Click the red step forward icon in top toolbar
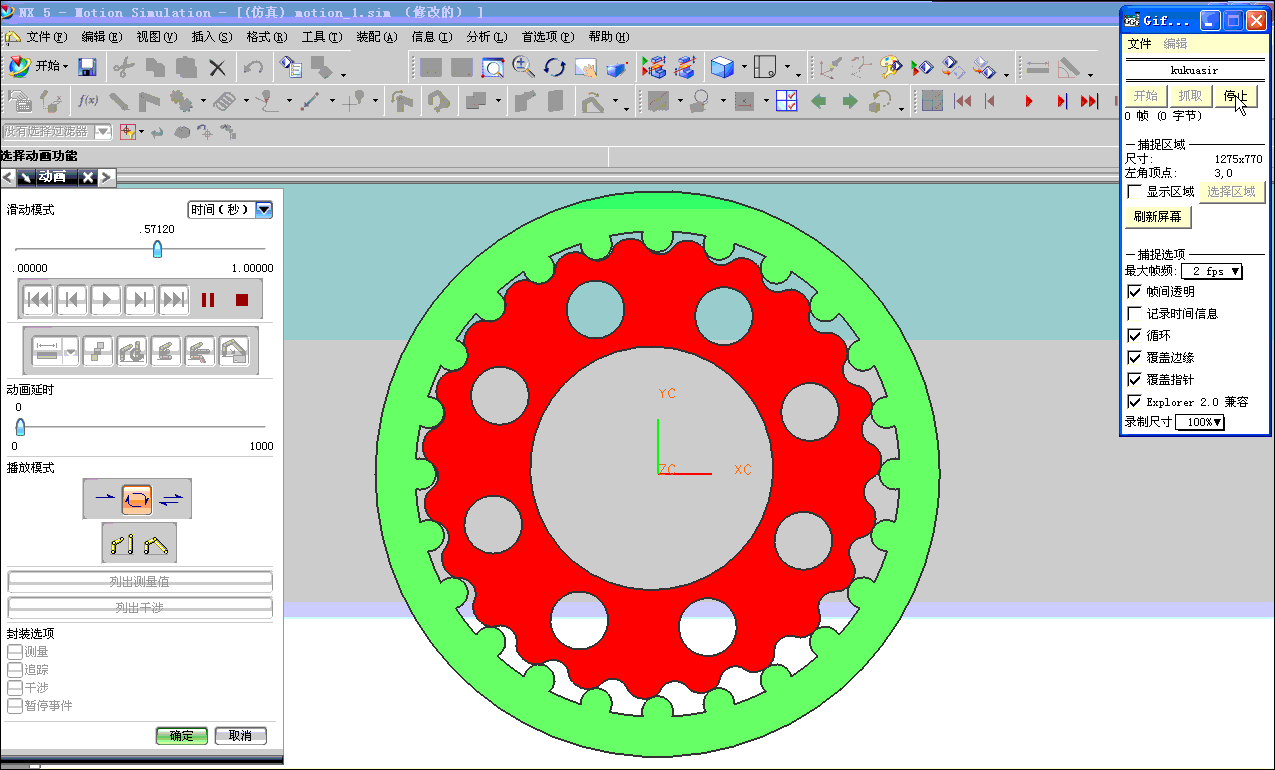The width and height of the screenshot is (1275, 770). [x=1061, y=101]
